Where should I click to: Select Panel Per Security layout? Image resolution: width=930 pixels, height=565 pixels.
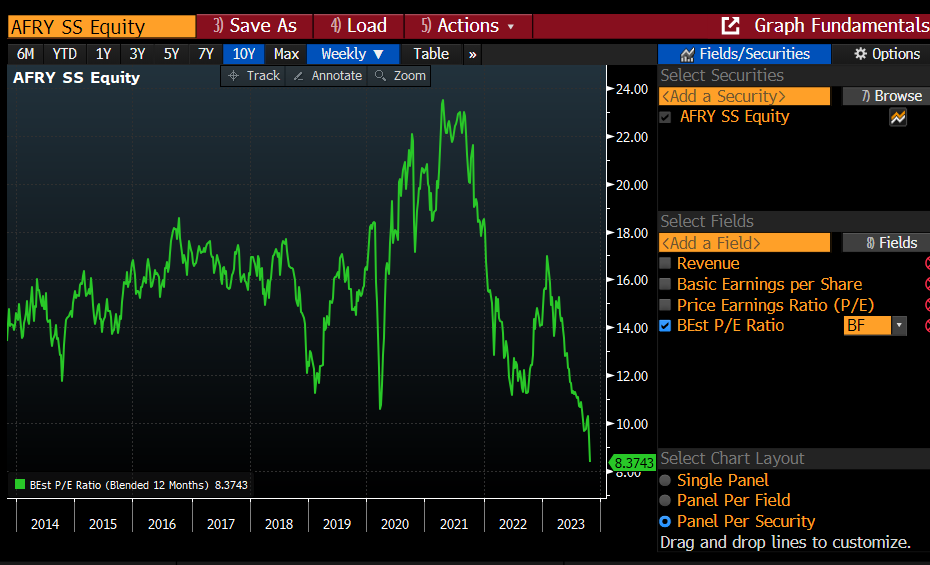(665, 521)
